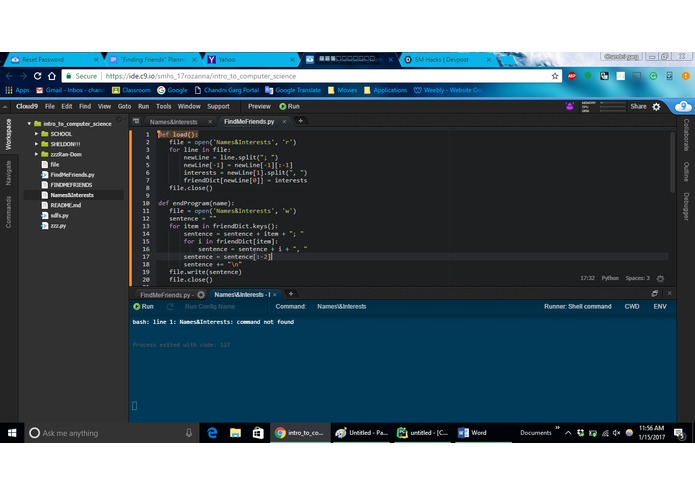Open the File menu
695x494 pixels.
coord(50,106)
